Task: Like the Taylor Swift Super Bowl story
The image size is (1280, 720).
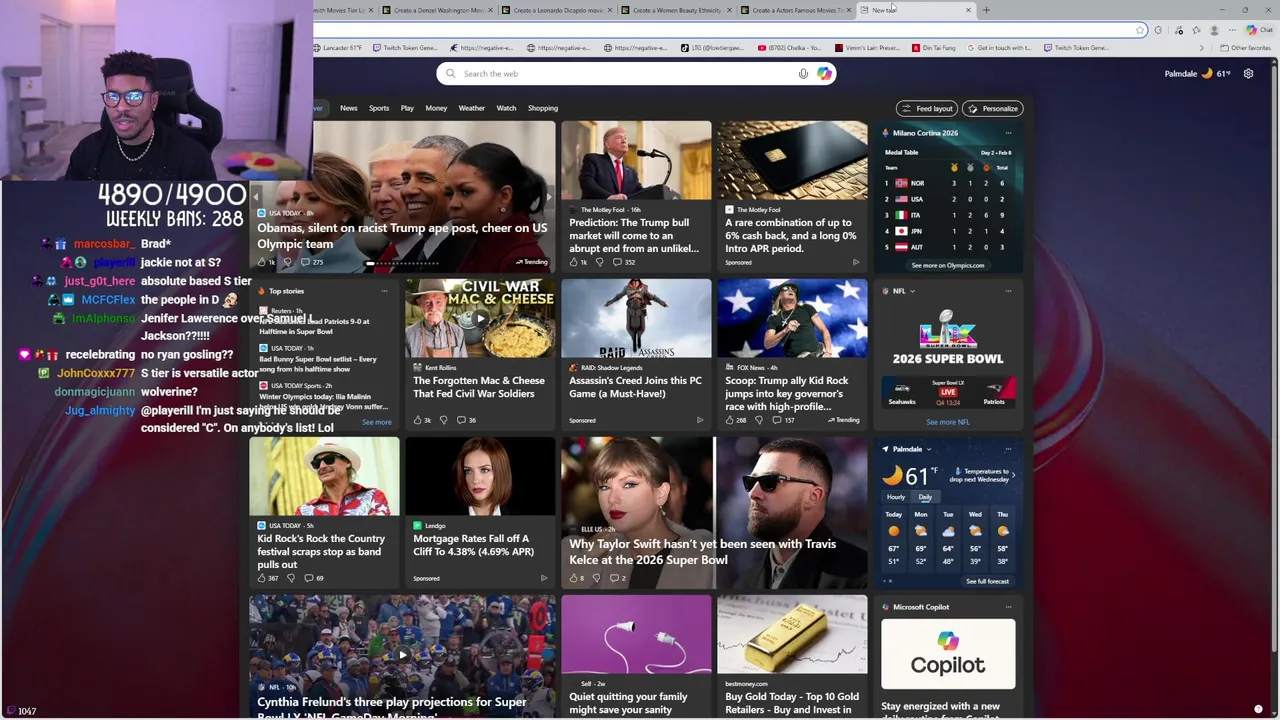Action: (x=576, y=578)
